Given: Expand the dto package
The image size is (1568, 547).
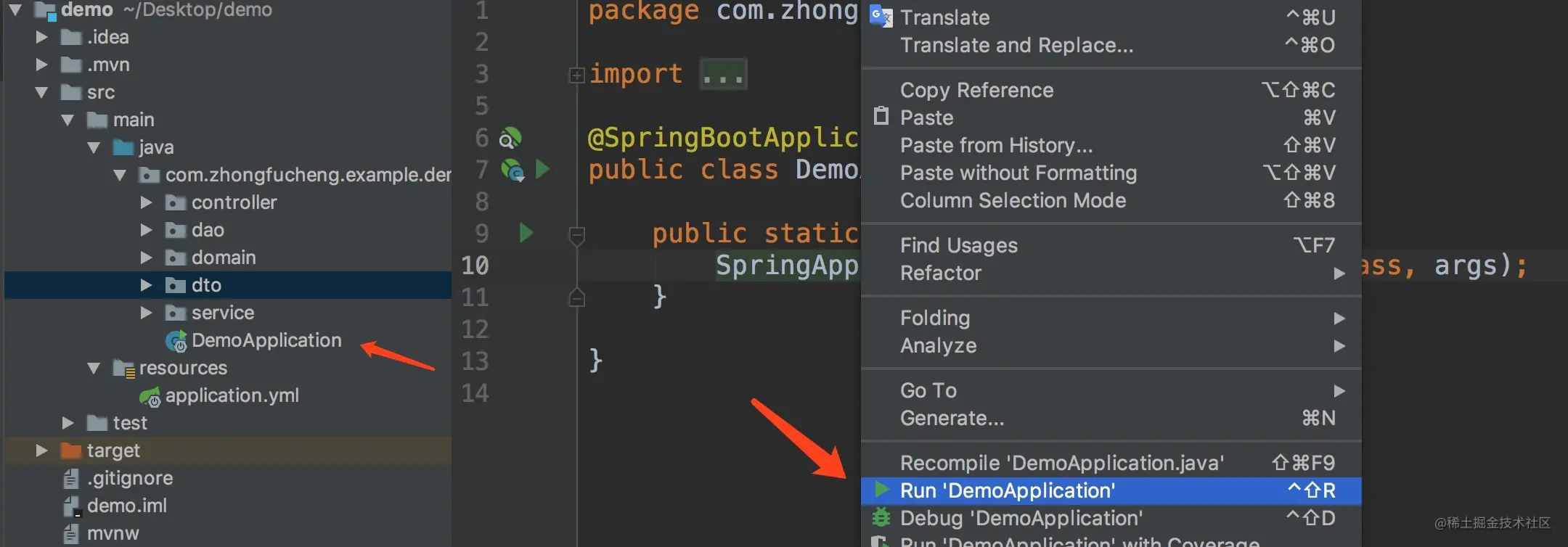Looking at the screenshot, I should click(x=147, y=285).
